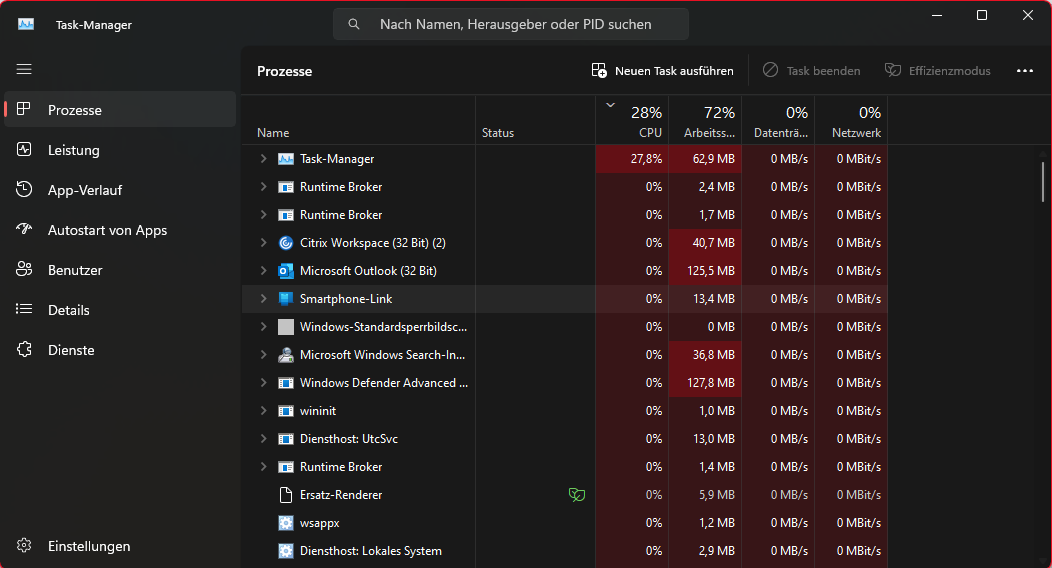Image resolution: width=1052 pixels, height=568 pixels.
Task: Click the Citrix Workspace process icon
Action: coord(286,243)
